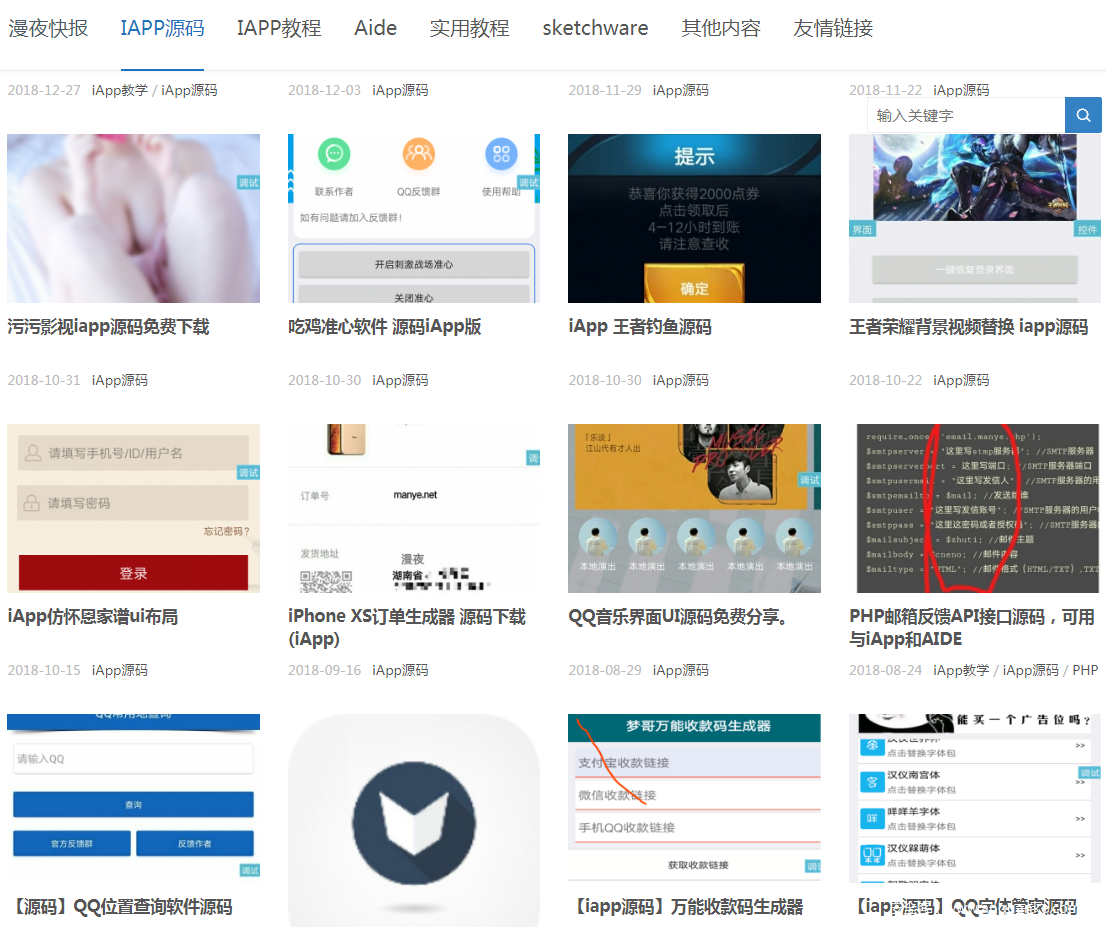Select the IAPP源码 navigation tab
The height and width of the screenshot is (927, 1106).
pyautogui.click(x=162, y=28)
